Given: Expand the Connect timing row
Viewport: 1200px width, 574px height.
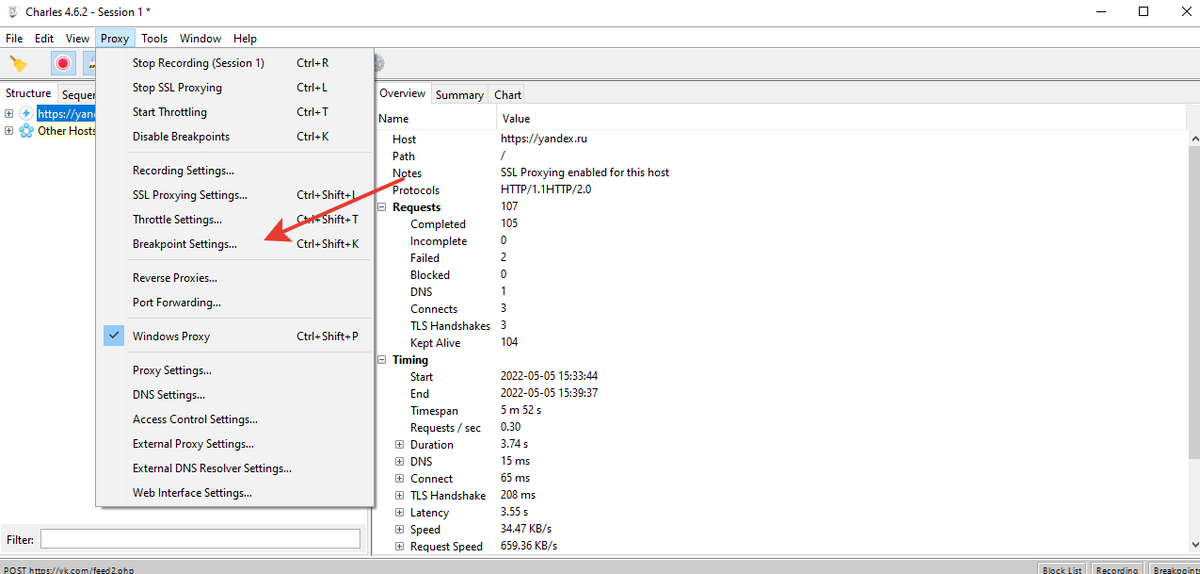Looking at the screenshot, I should (399, 479).
